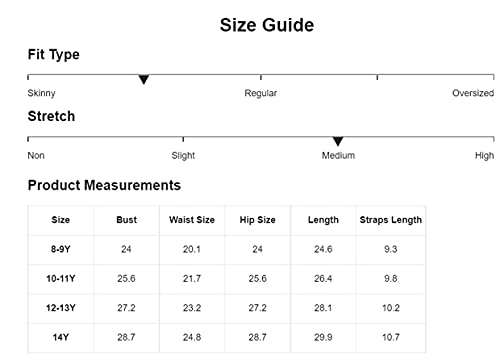Click the Product Measurements heading
Image resolution: width=500 pixels, height=360 pixels.
coord(104,185)
